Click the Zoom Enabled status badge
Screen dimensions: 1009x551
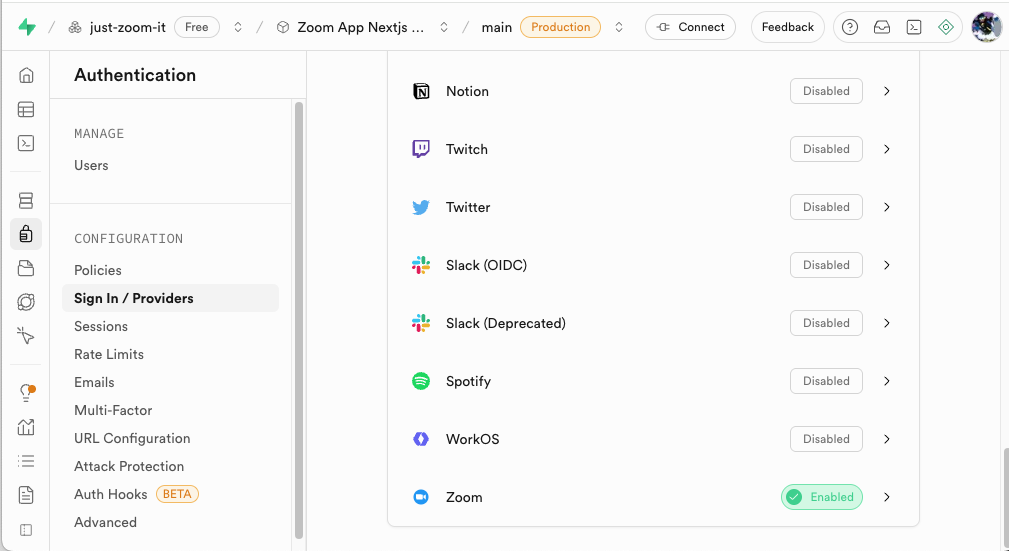tap(822, 497)
